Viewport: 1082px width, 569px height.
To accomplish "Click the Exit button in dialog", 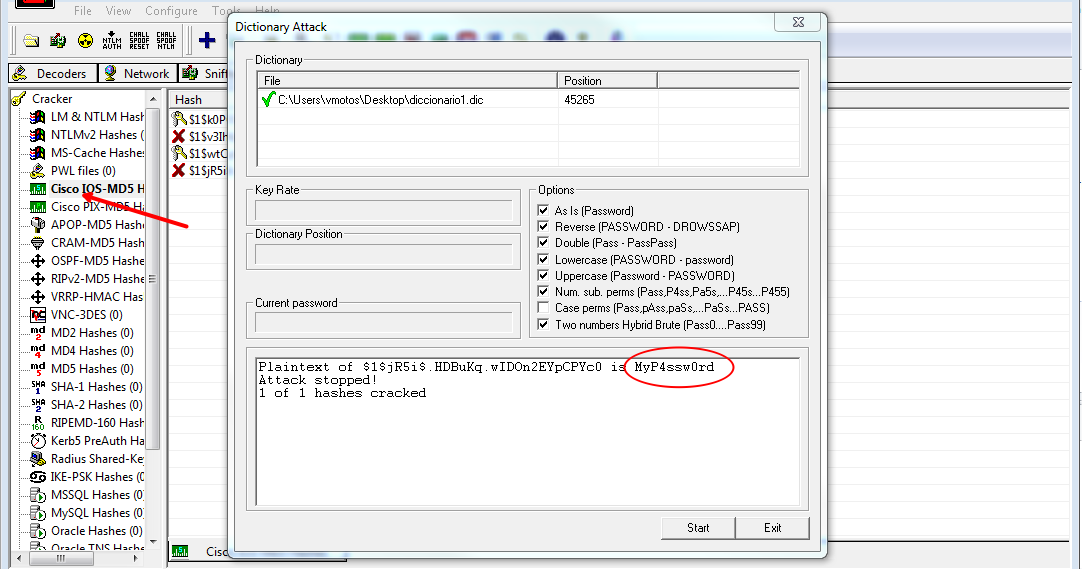I will click(772, 528).
